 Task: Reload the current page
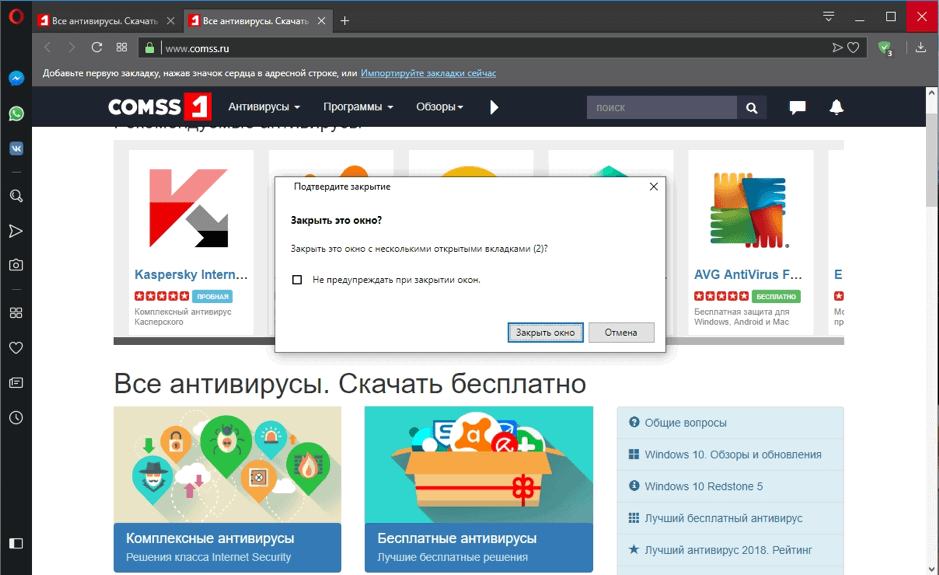tap(96, 47)
